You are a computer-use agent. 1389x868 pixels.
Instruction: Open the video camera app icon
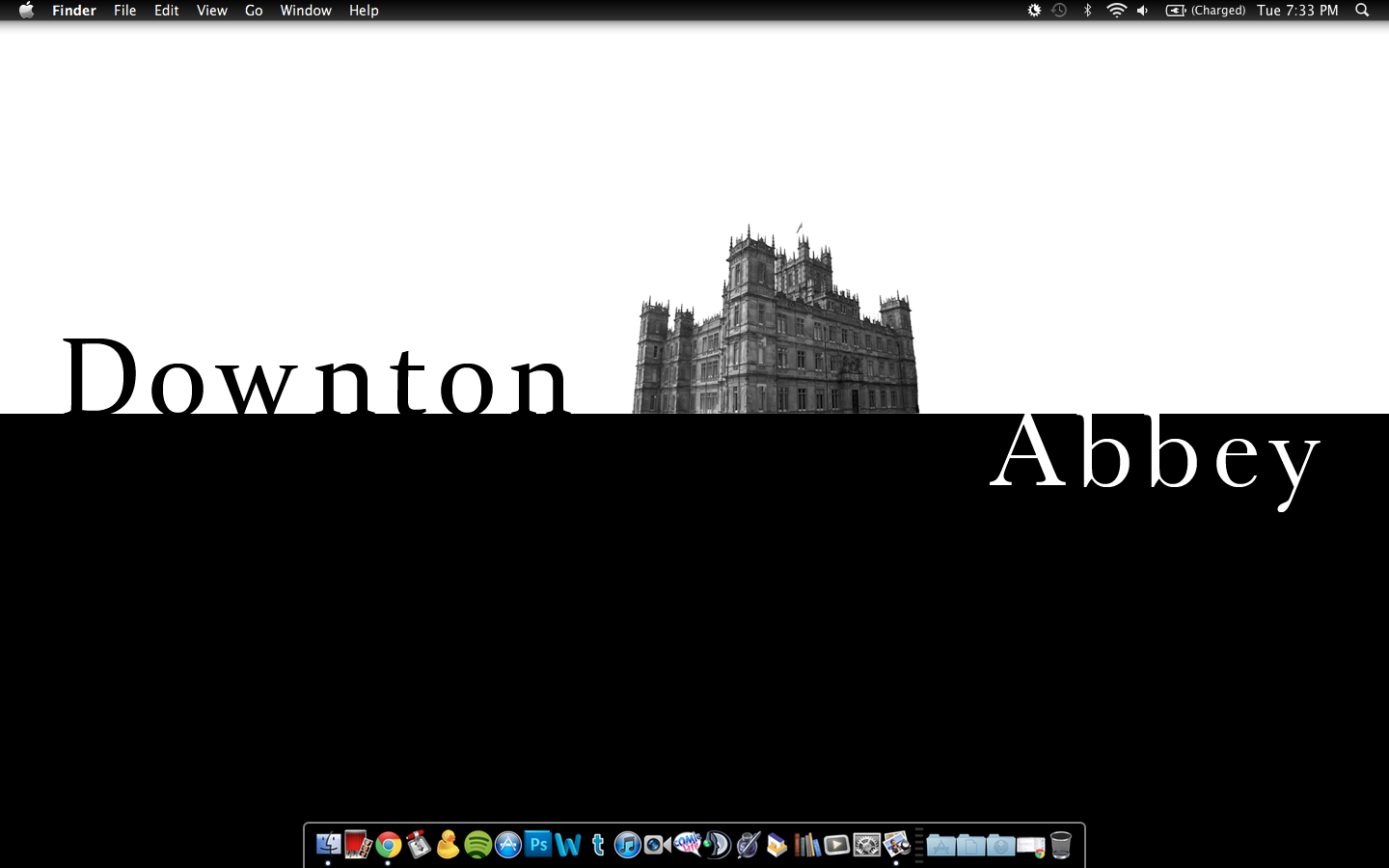pyautogui.click(x=657, y=845)
